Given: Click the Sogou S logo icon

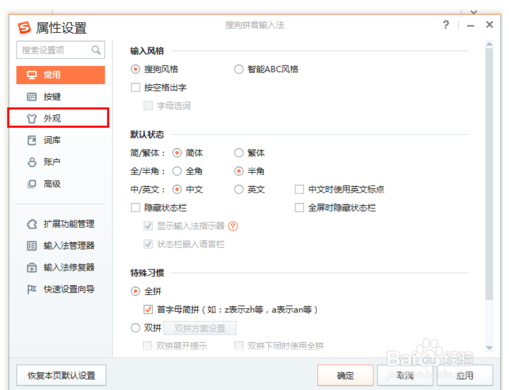Looking at the screenshot, I should (x=24, y=28).
